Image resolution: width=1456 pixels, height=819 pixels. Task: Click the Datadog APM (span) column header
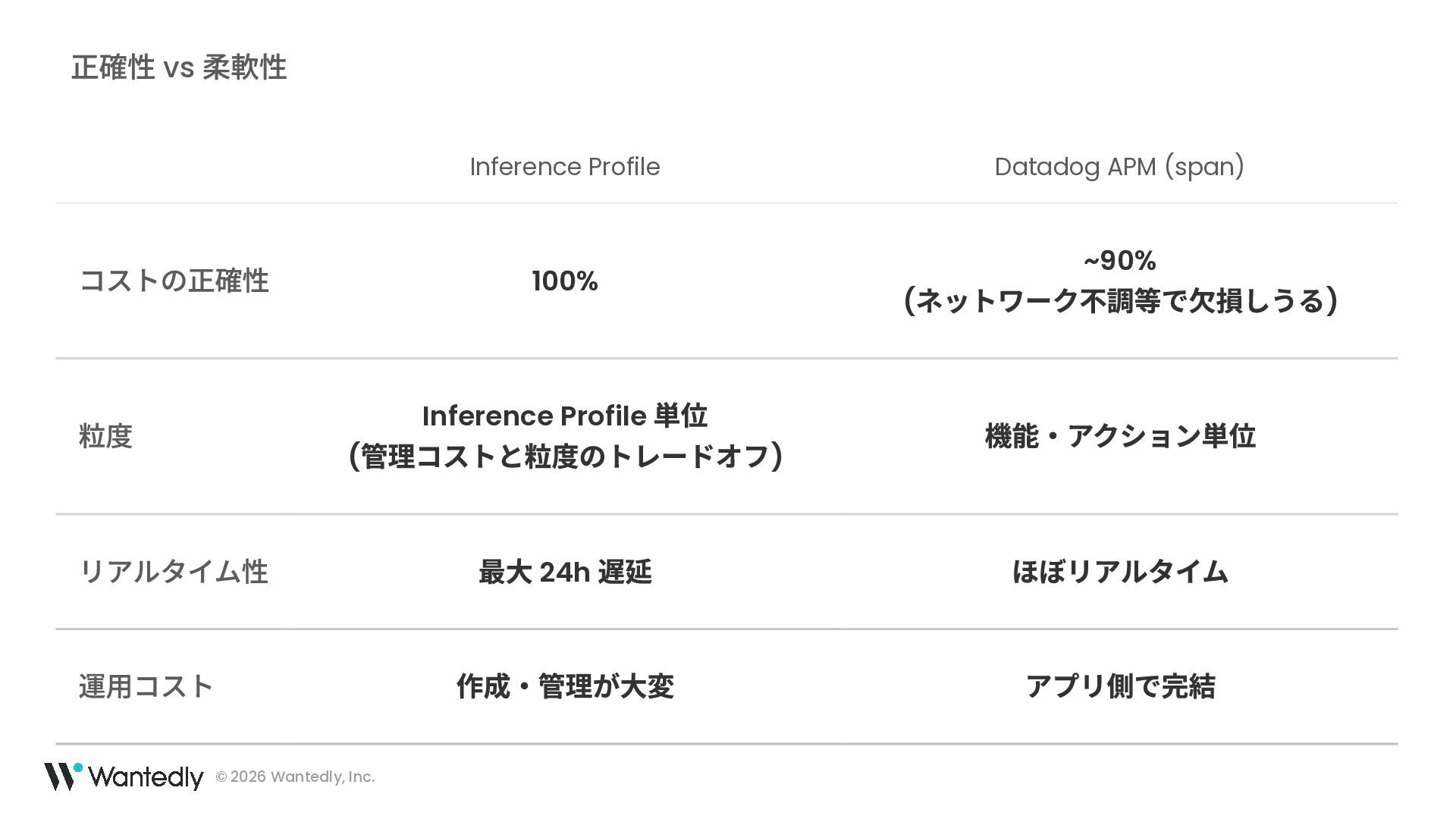1119,167
